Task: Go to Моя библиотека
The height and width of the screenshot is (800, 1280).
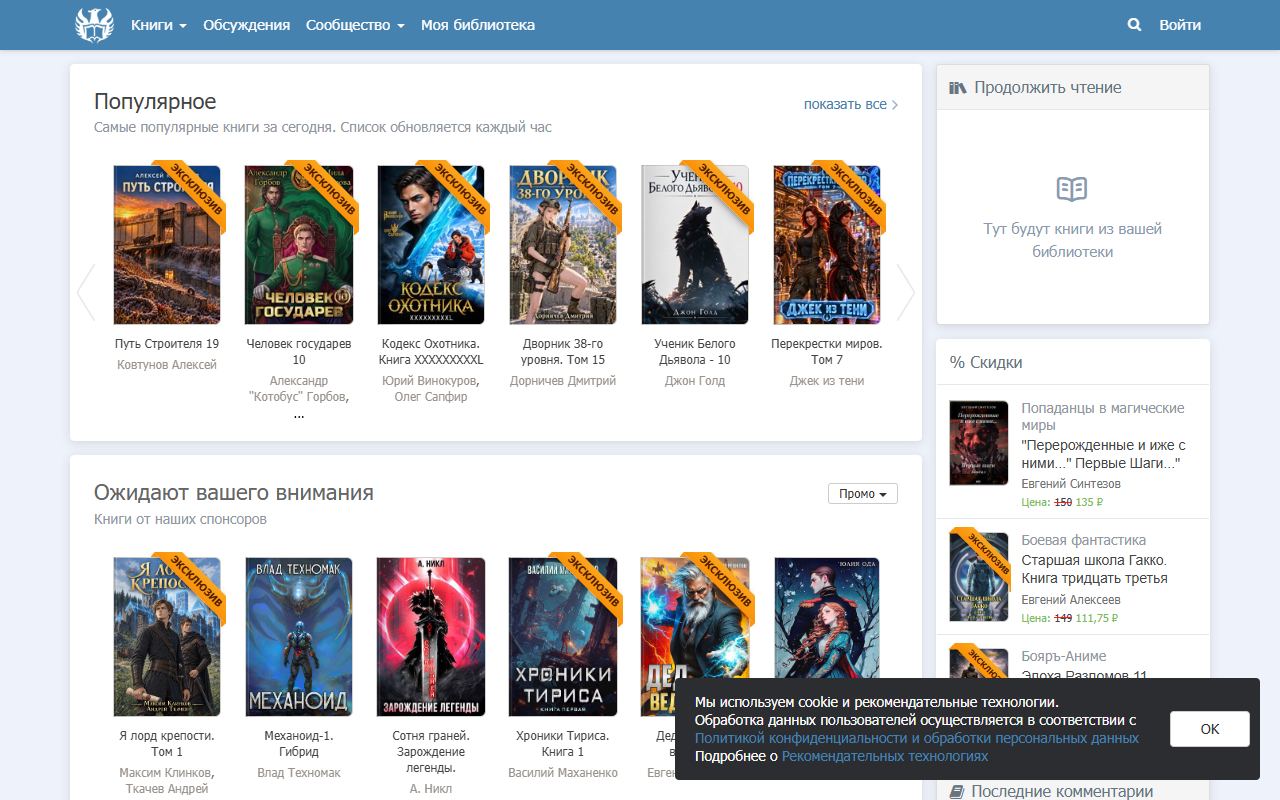Action: [x=478, y=25]
